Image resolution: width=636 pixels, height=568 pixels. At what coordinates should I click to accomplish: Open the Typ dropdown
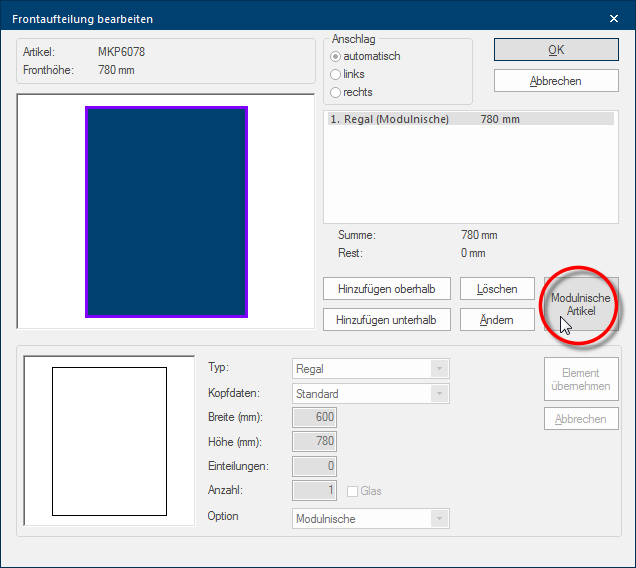point(439,369)
